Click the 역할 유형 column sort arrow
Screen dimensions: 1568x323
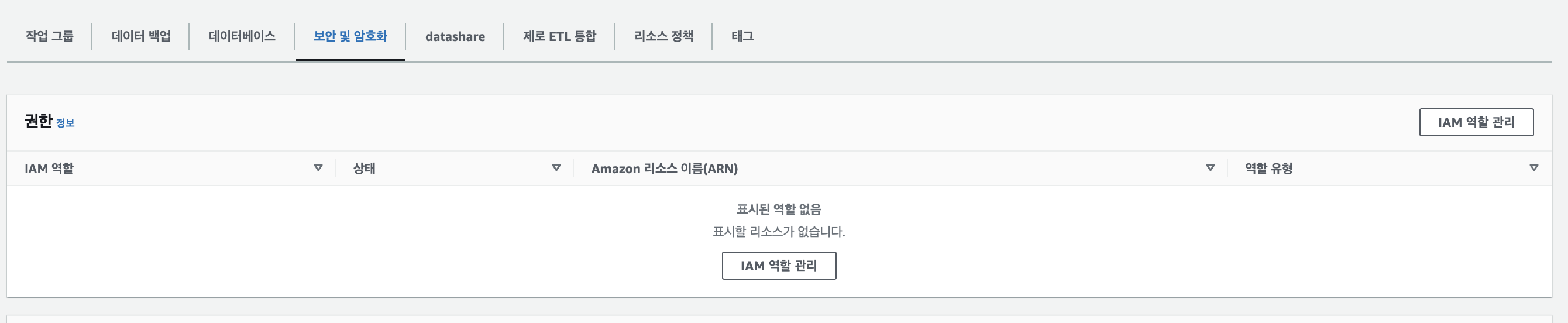click(1534, 168)
